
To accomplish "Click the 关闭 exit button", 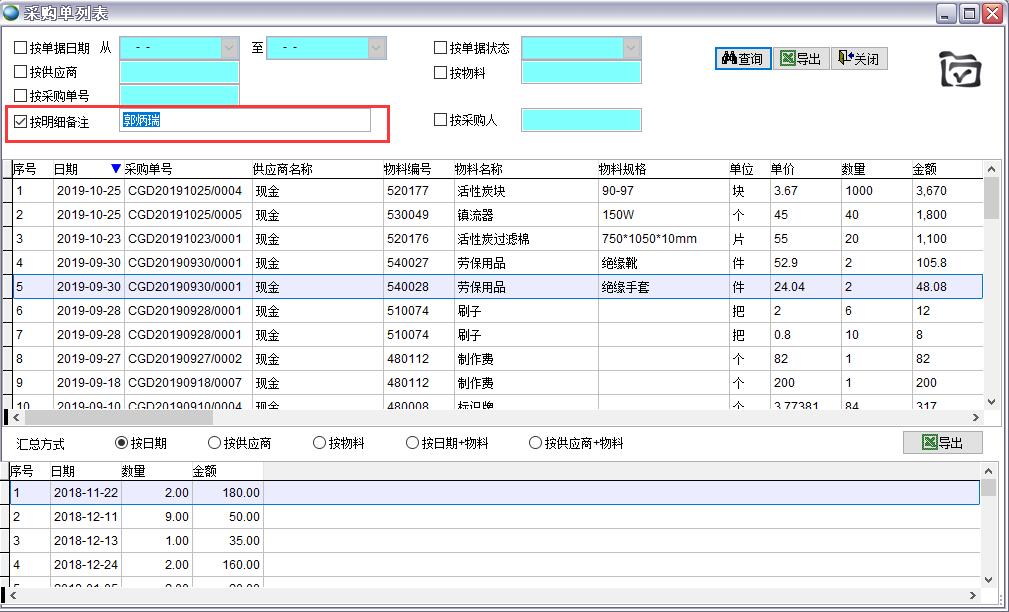I will pyautogui.click(x=859, y=59).
